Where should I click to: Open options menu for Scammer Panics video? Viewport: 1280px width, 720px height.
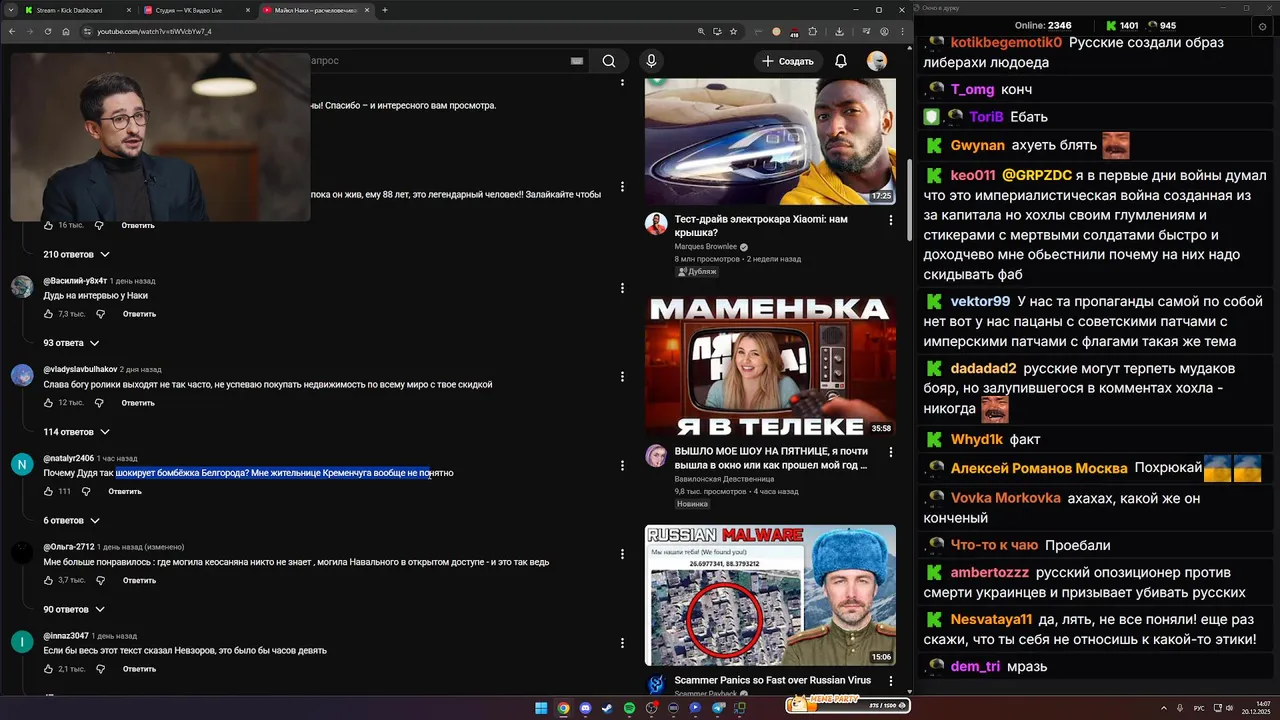click(891, 682)
